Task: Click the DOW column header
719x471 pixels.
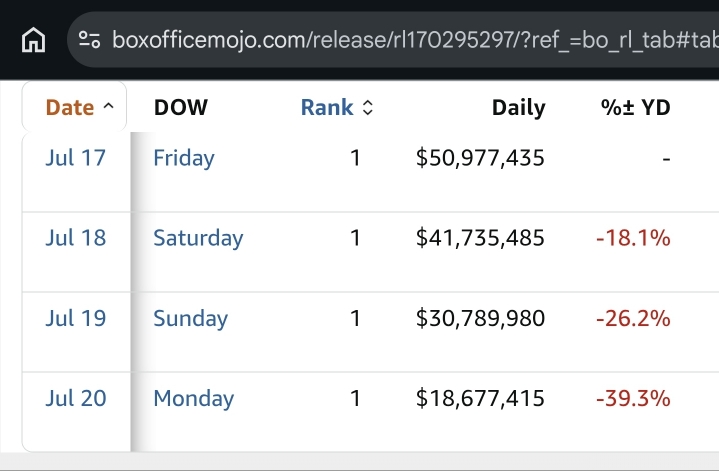Action: pyautogui.click(x=181, y=107)
